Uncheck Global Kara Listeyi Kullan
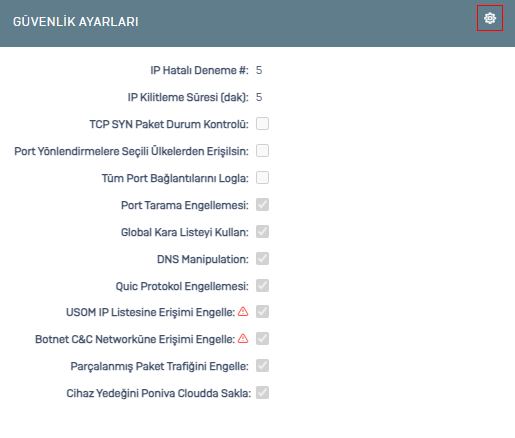The image size is (515, 438). click(262, 232)
